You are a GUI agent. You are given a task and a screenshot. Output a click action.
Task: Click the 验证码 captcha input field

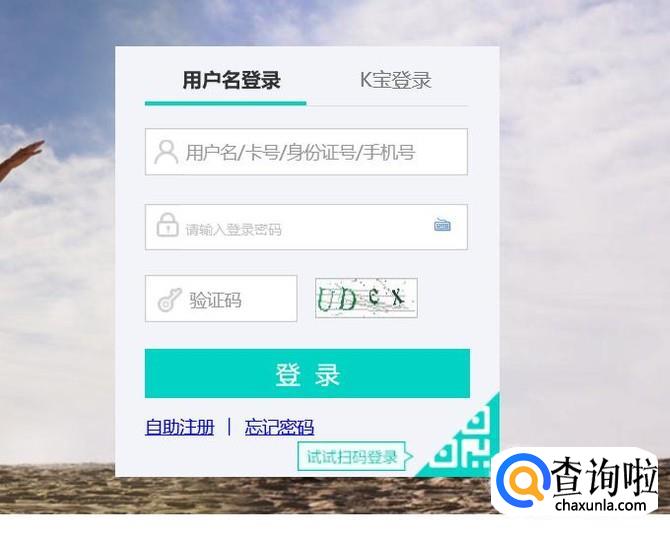click(x=221, y=298)
